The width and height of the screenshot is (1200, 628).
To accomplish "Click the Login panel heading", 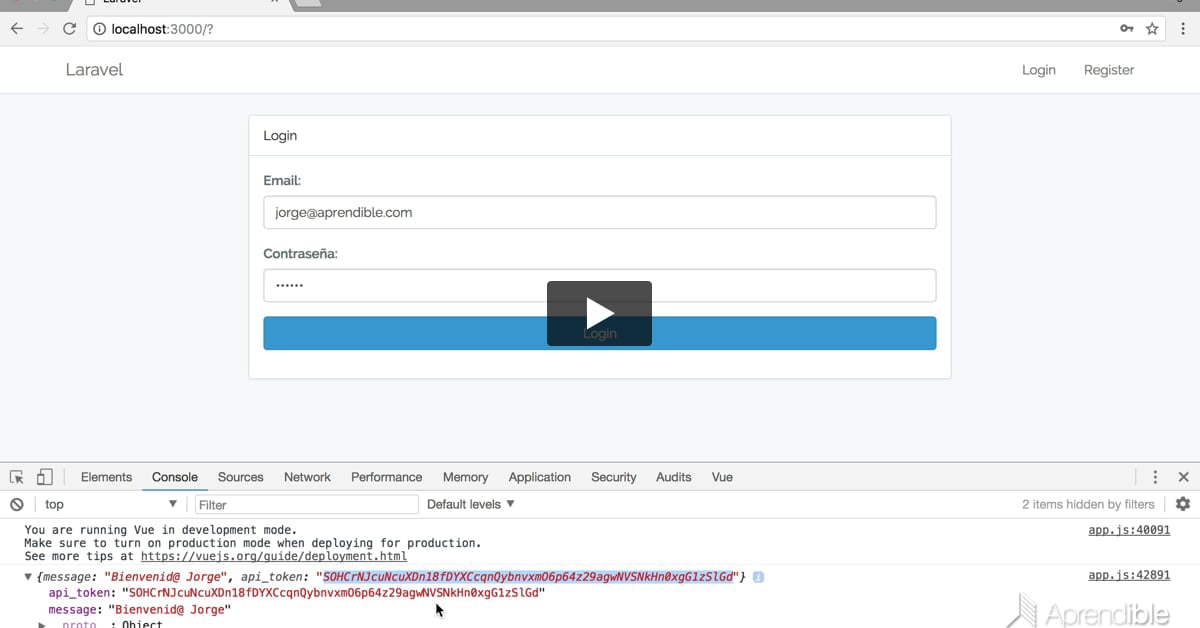I will click(x=280, y=135).
